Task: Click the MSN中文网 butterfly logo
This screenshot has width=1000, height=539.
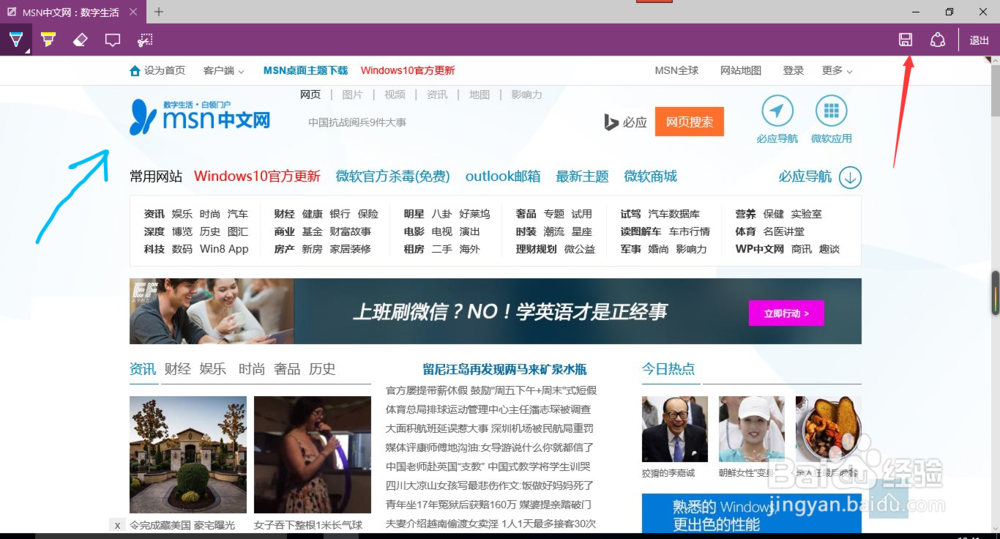Action: point(200,117)
